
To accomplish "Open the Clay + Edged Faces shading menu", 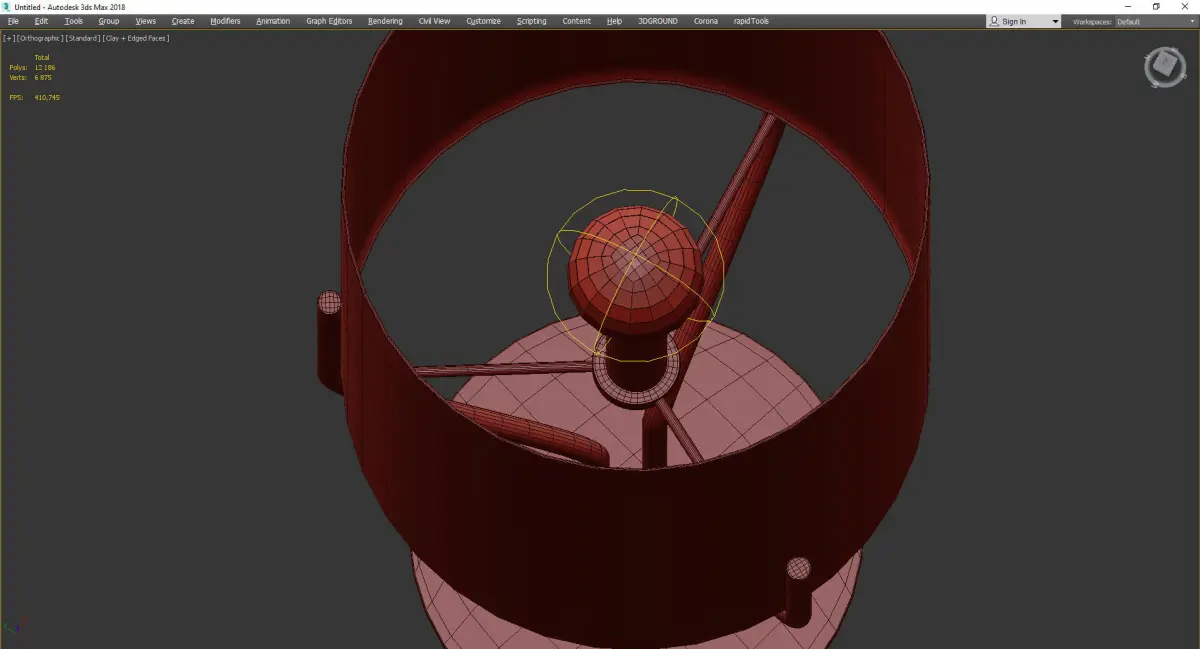I will coord(135,38).
